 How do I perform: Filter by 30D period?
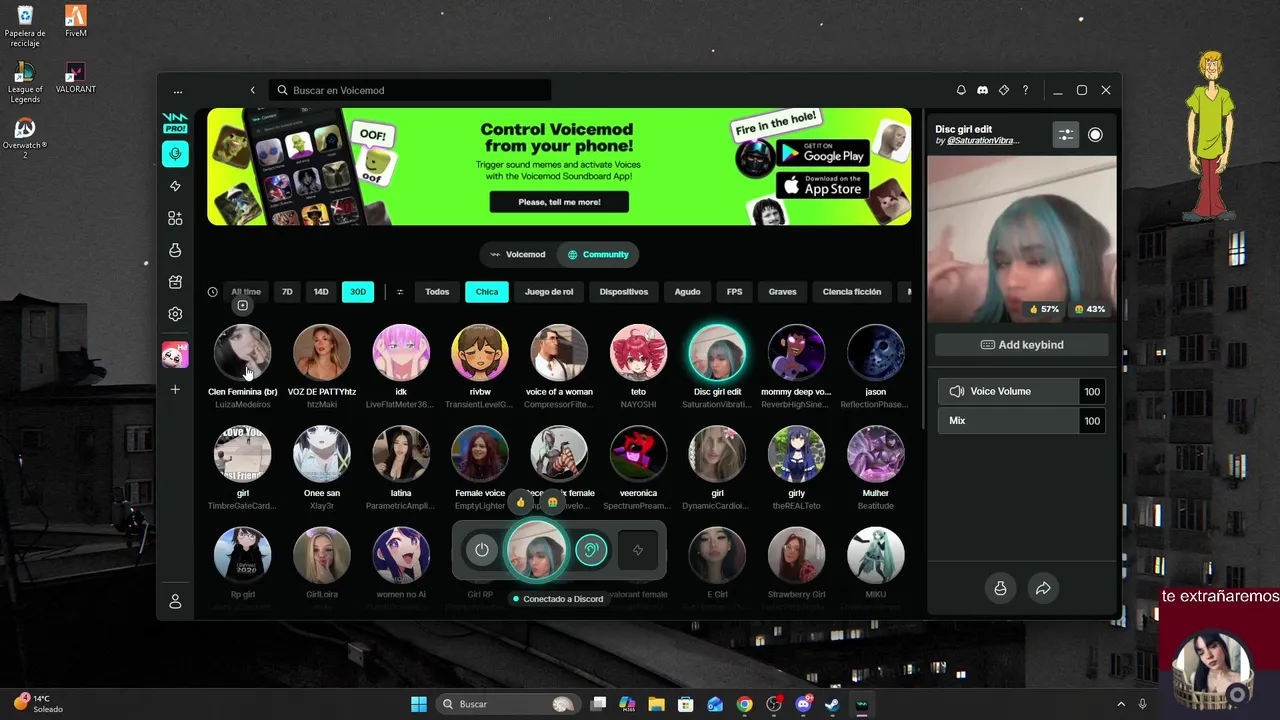[x=358, y=292]
